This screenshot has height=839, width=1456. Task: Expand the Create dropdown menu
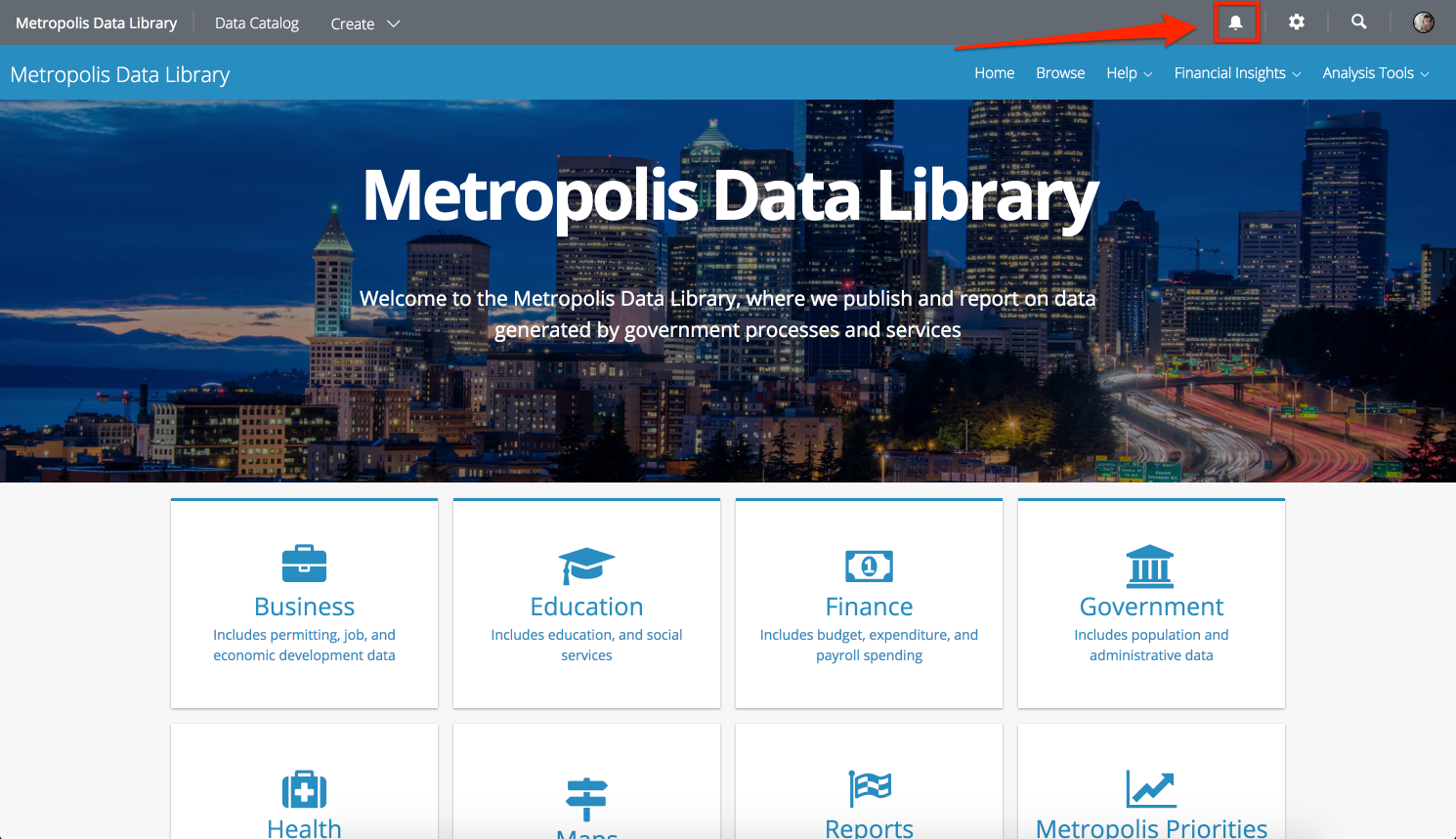click(x=364, y=23)
